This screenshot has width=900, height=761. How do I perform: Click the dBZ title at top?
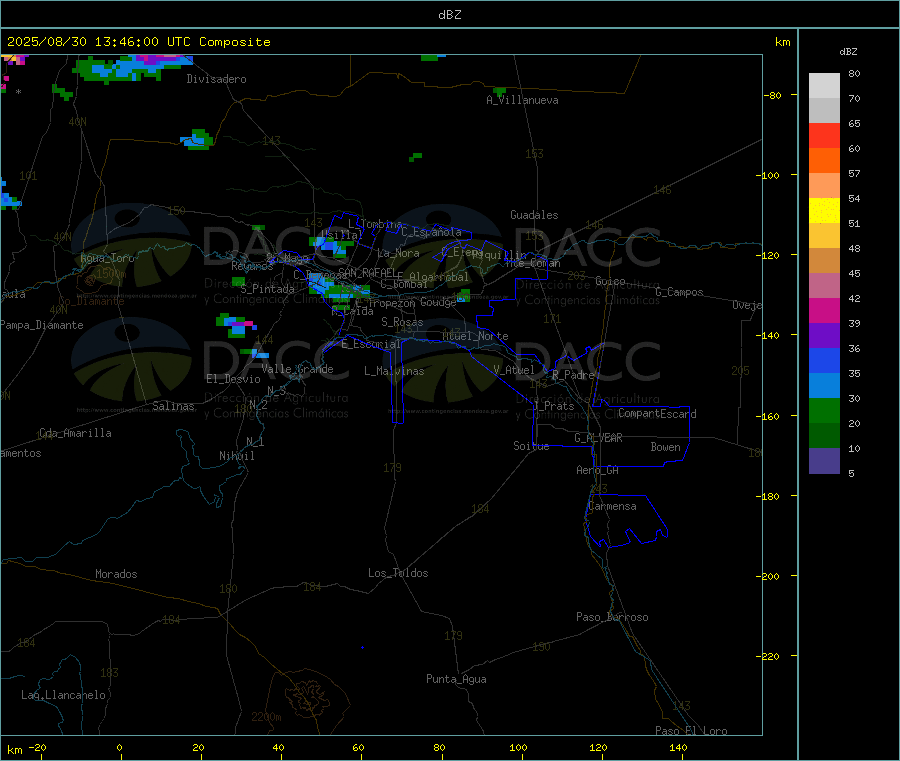tap(449, 15)
